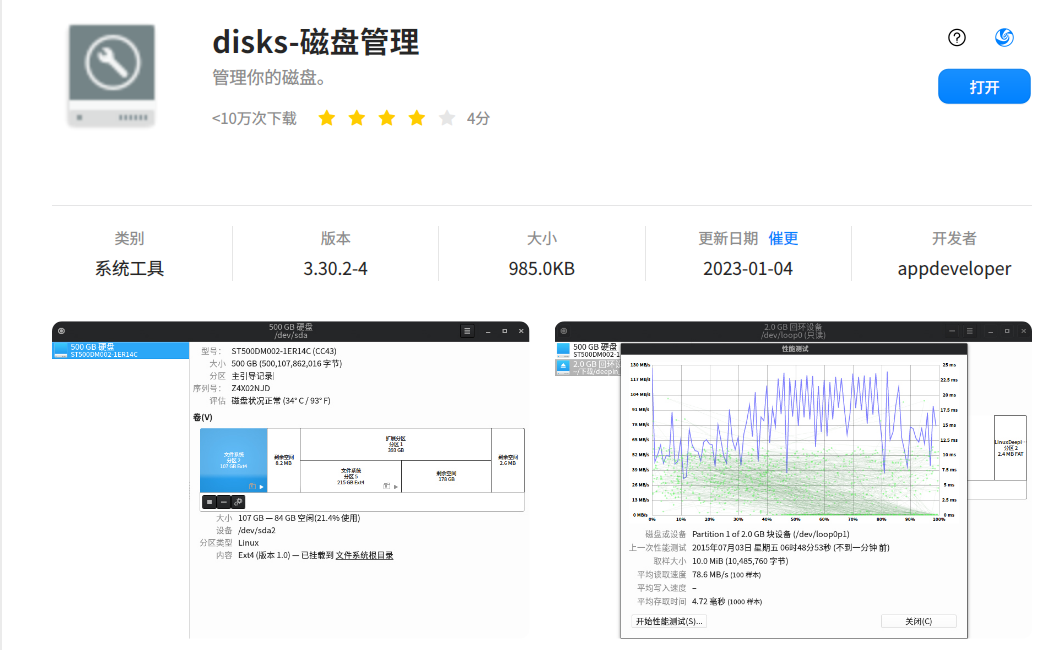
Task: Open the performance test screenshot thumbnail
Action: pyautogui.click(x=793, y=480)
